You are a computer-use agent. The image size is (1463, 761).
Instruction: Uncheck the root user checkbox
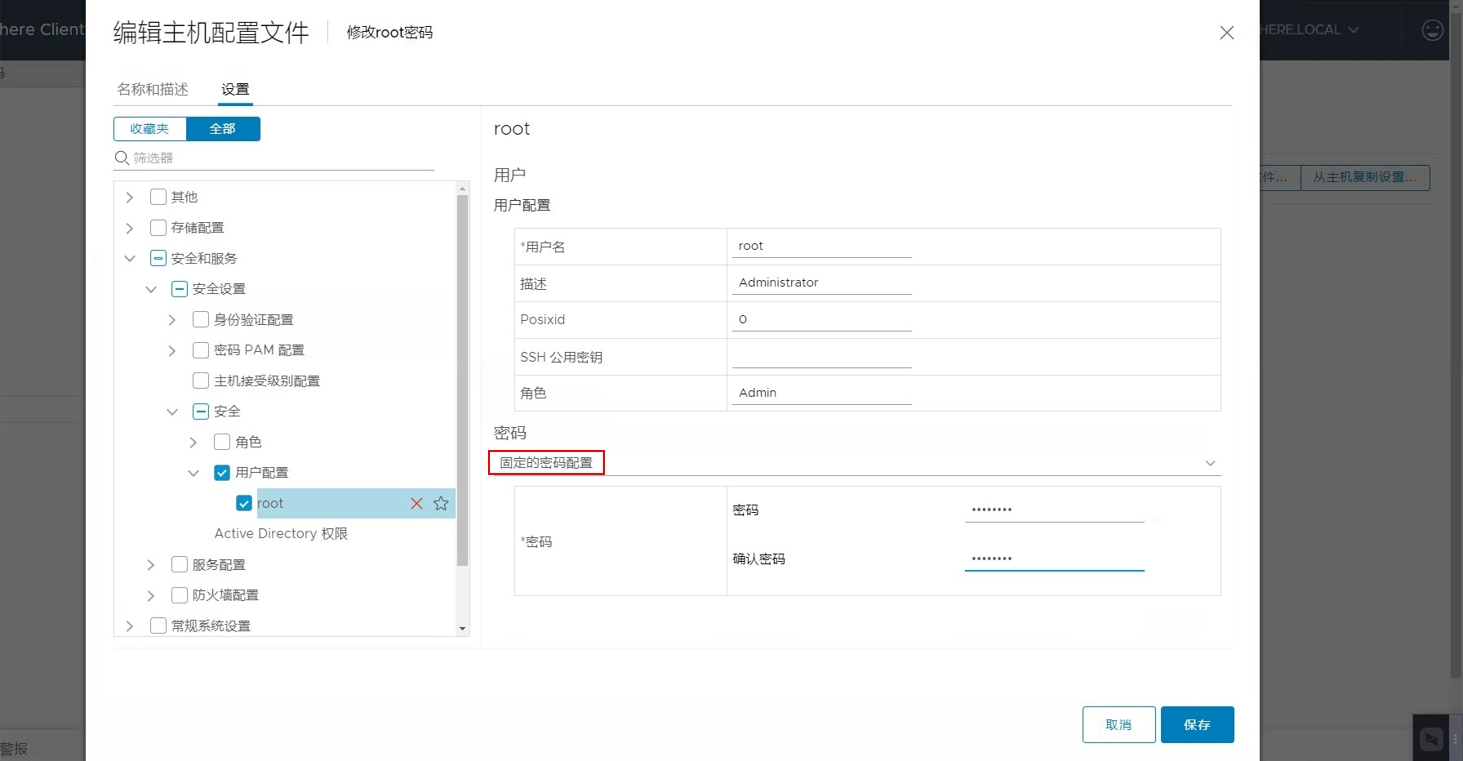click(x=244, y=504)
